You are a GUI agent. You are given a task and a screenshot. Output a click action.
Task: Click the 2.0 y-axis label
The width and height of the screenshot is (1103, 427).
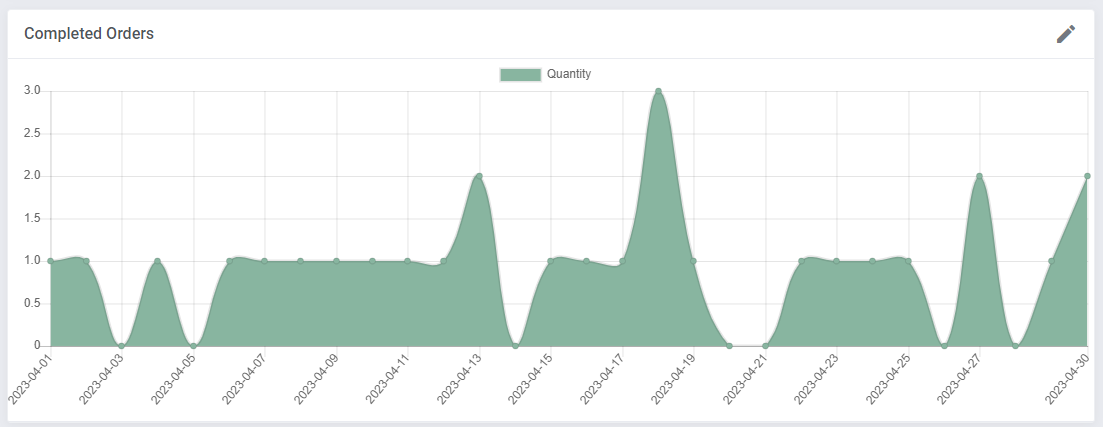[x=32, y=176]
